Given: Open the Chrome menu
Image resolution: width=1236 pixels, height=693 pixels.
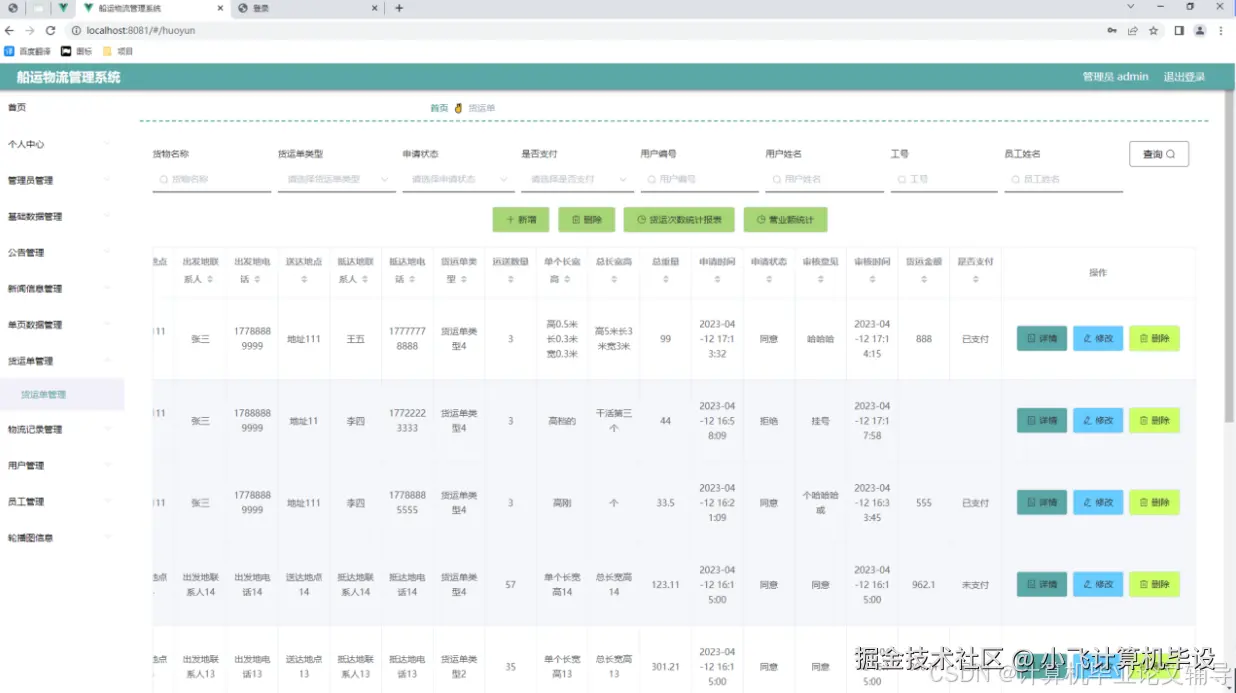Looking at the screenshot, I should pyautogui.click(x=1221, y=31).
